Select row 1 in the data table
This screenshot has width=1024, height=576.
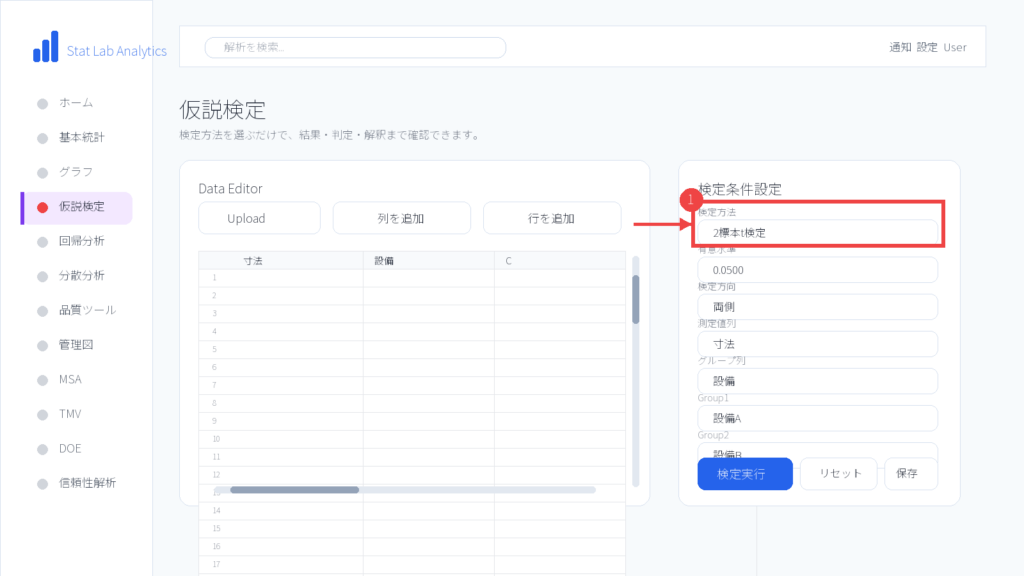(x=412, y=278)
